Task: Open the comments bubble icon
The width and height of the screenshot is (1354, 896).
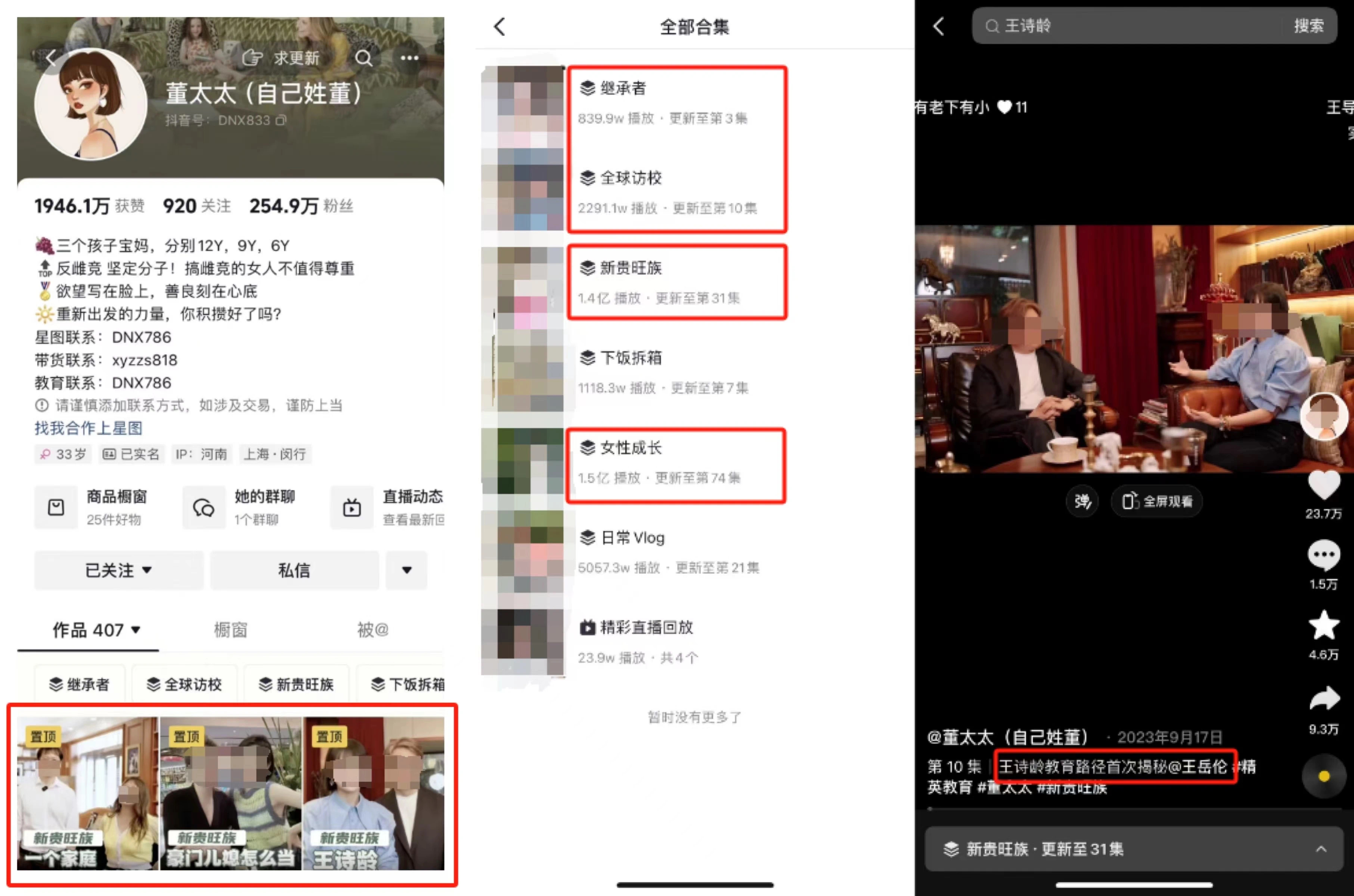Action: coord(1324,555)
